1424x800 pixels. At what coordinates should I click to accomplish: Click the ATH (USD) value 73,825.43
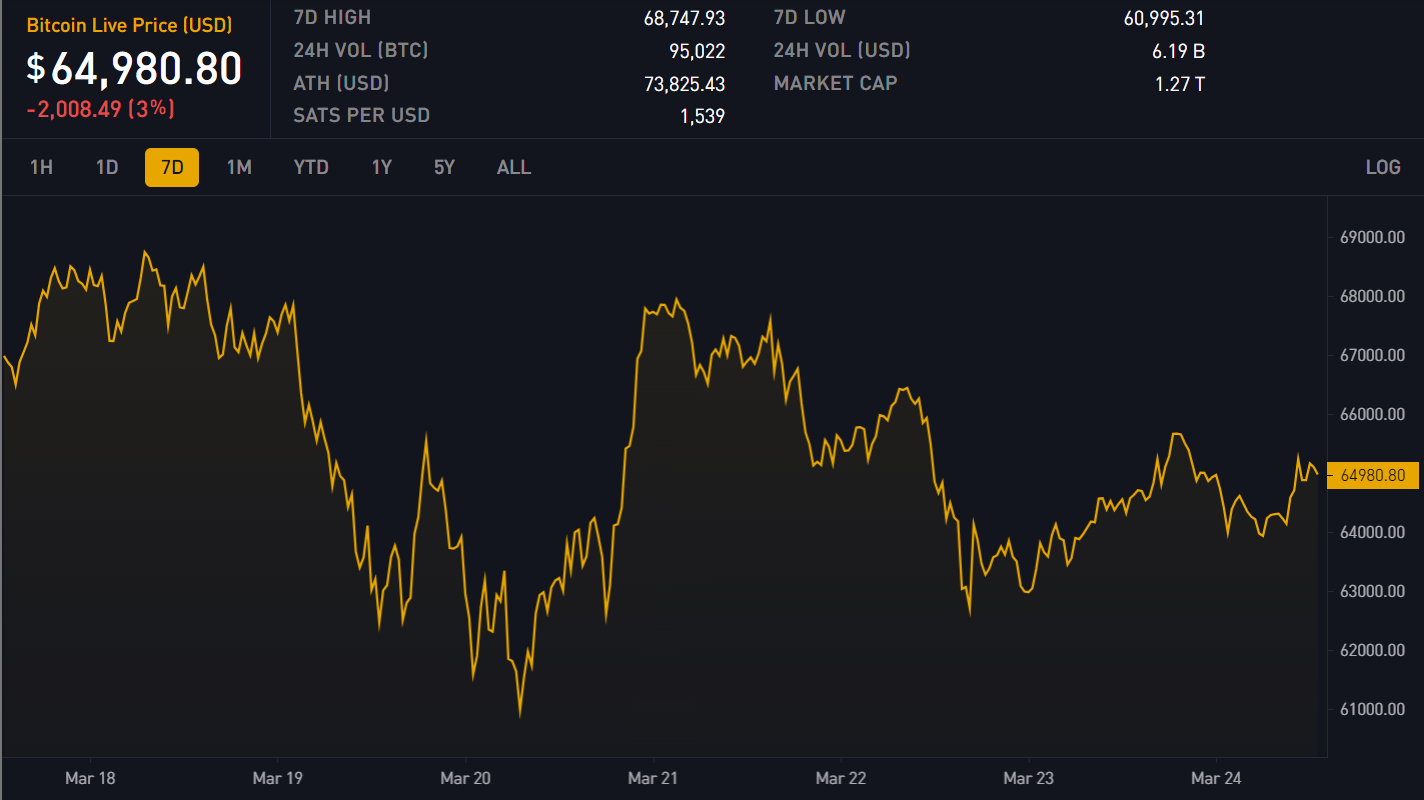684,84
